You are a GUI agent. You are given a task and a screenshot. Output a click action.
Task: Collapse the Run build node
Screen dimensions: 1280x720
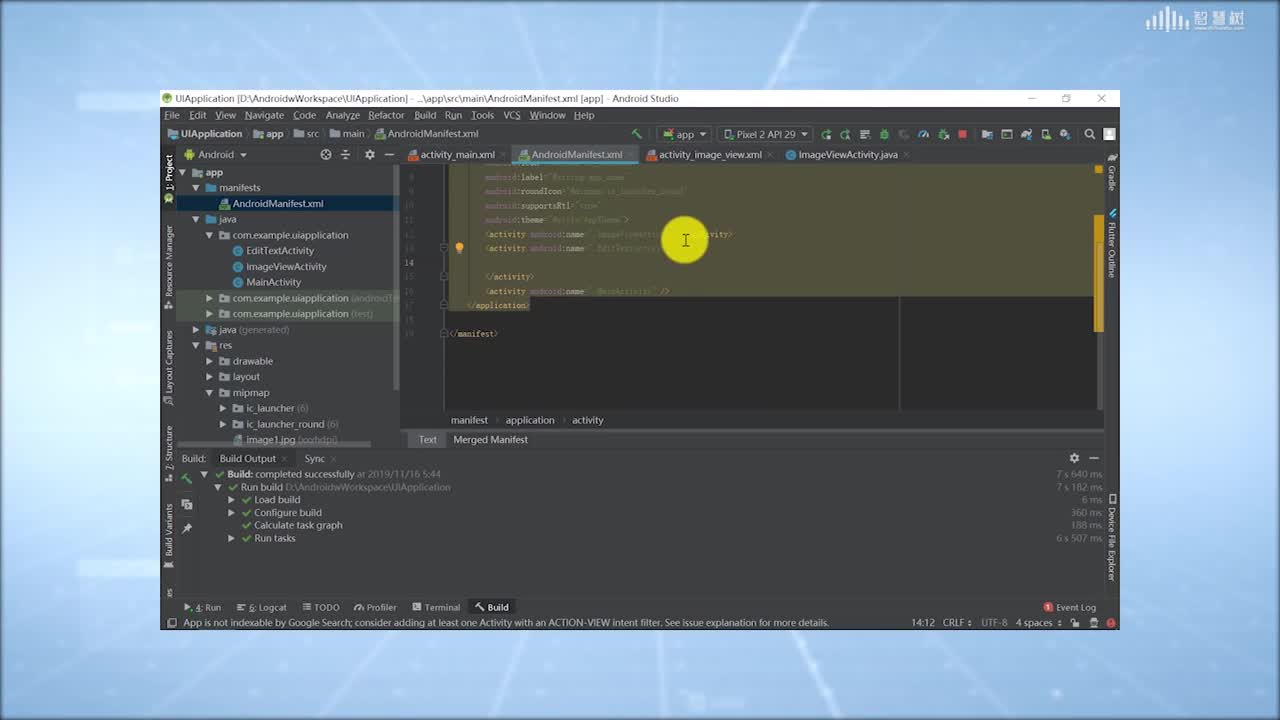click(218, 487)
